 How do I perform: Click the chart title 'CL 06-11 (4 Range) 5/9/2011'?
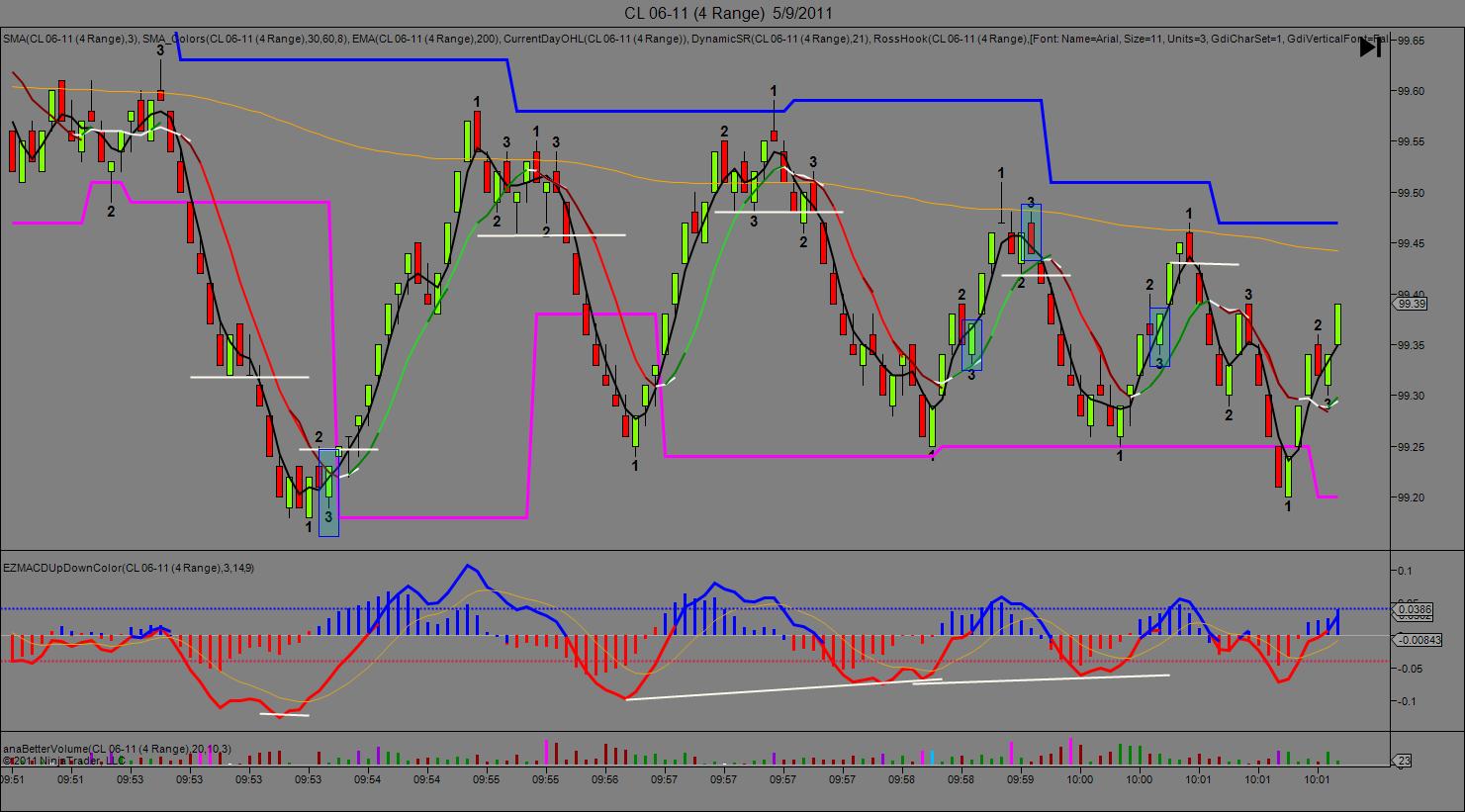coord(729,13)
